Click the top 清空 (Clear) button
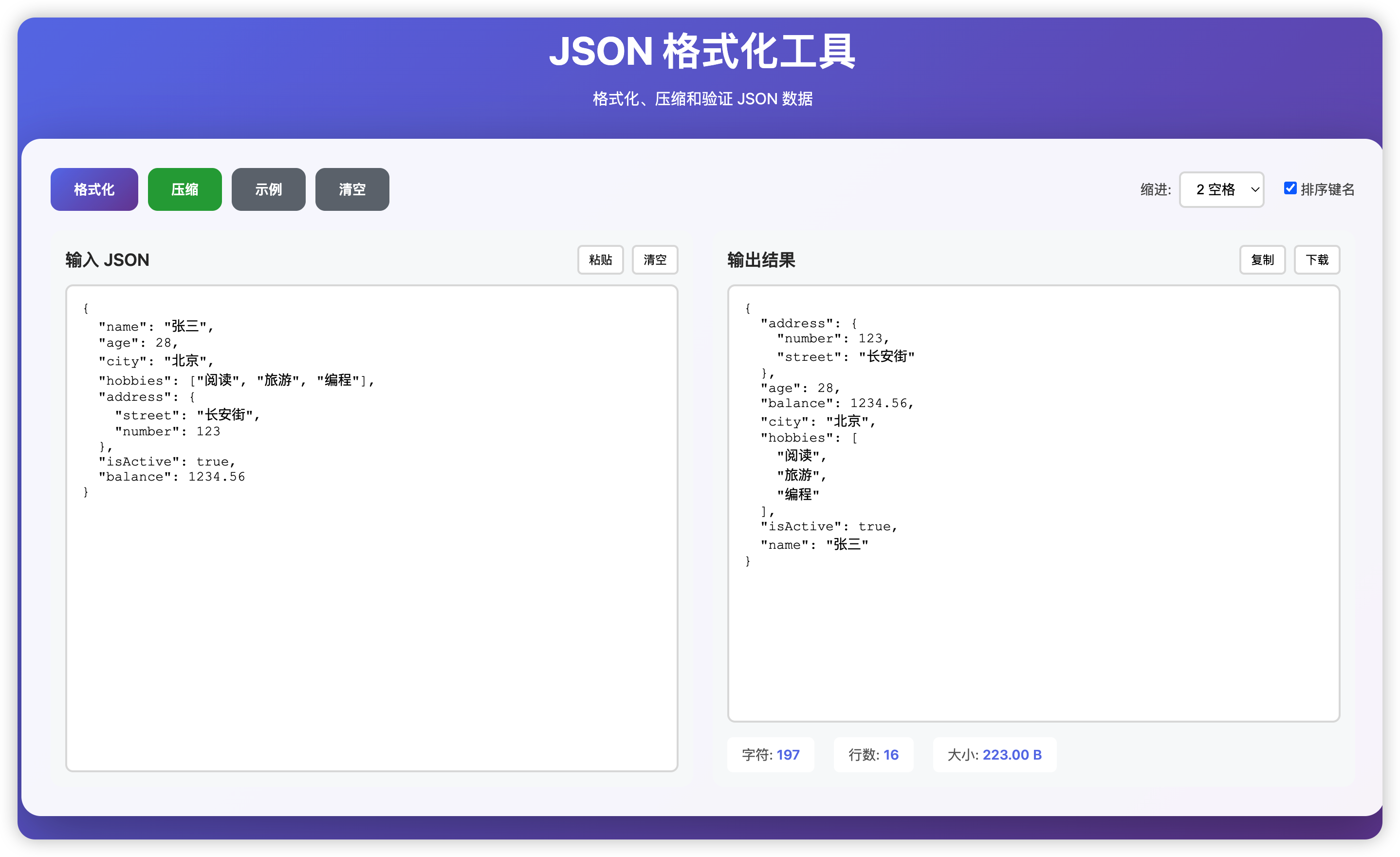The height and width of the screenshot is (857, 1400). pos(352,189)
